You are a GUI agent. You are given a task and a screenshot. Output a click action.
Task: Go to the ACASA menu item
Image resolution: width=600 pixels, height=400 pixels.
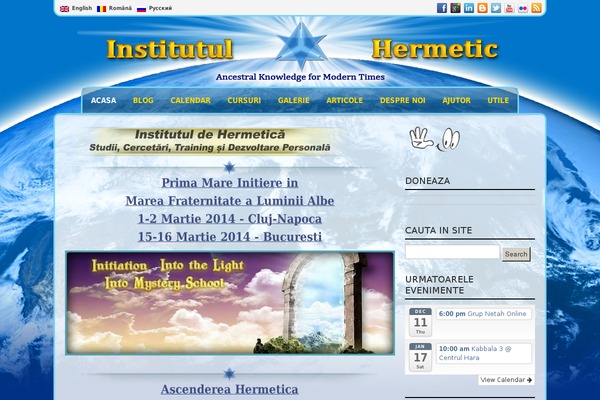pyautogui.click(x=103, y=100)
